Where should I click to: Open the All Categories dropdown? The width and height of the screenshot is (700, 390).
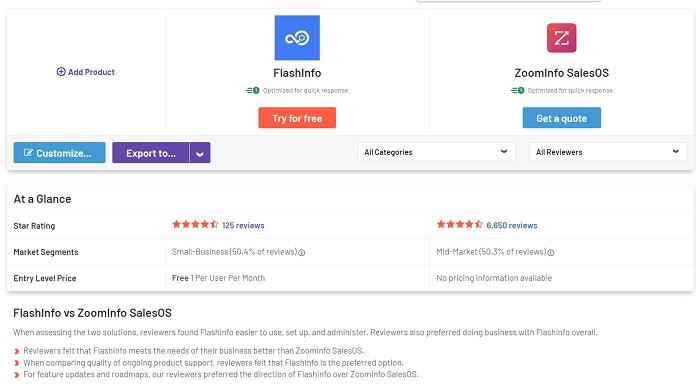(436, 152)
